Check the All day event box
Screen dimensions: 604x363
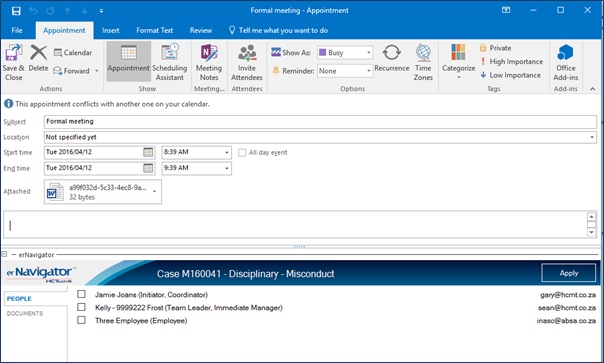point(242,153)
